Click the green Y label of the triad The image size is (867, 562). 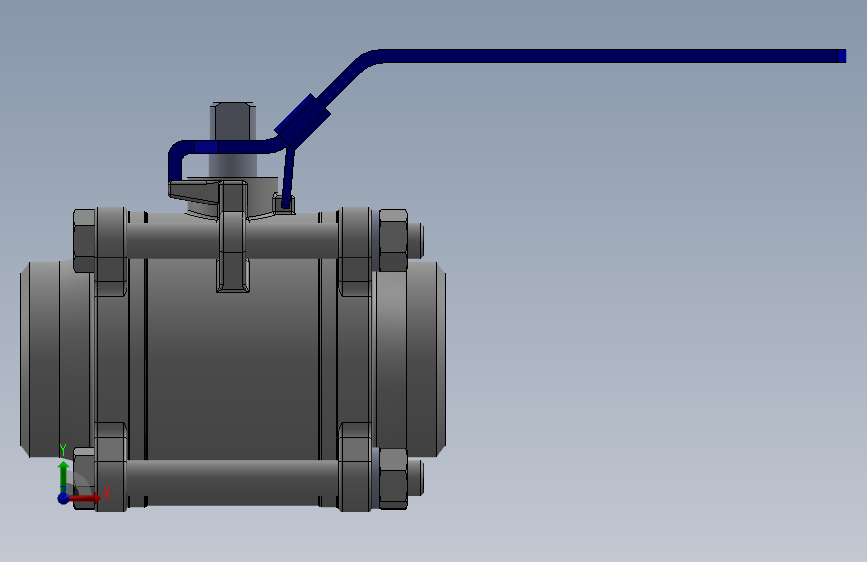(63, 450)
